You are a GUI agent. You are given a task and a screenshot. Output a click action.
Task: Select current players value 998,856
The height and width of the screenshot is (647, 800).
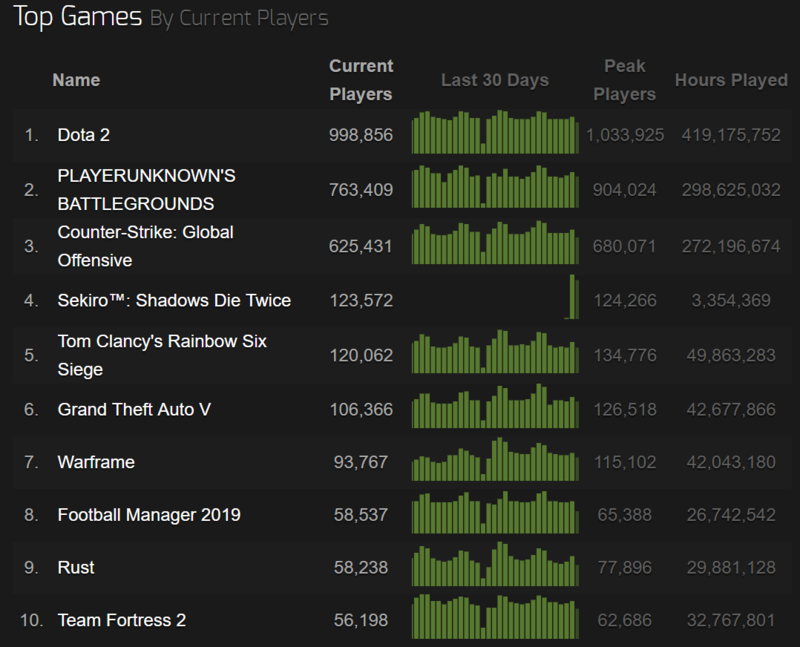point(361,135)
